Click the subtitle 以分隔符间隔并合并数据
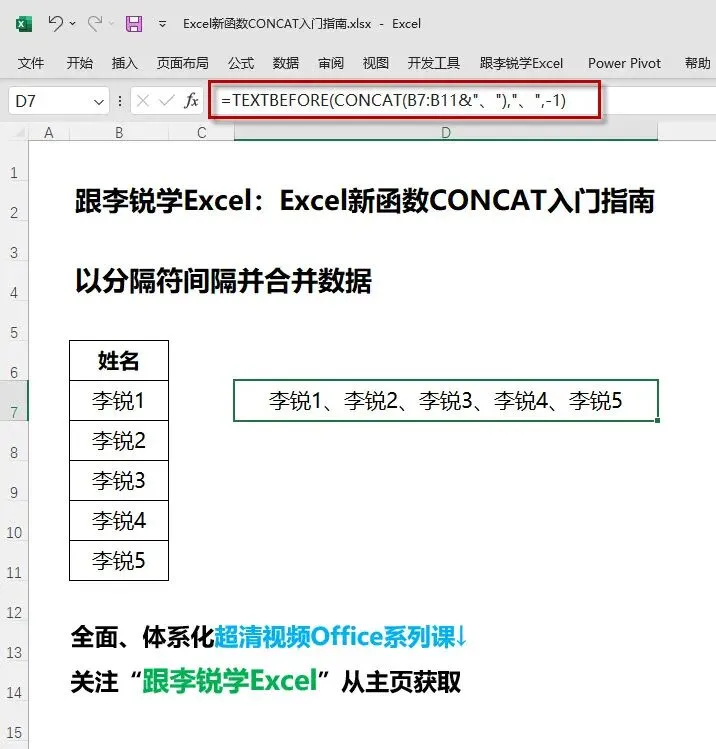 (x=223, y=280)
